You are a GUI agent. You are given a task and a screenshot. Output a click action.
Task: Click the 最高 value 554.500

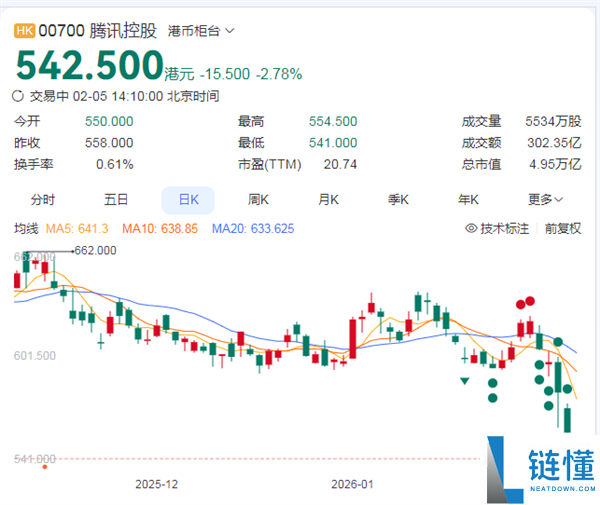[333, 122]
